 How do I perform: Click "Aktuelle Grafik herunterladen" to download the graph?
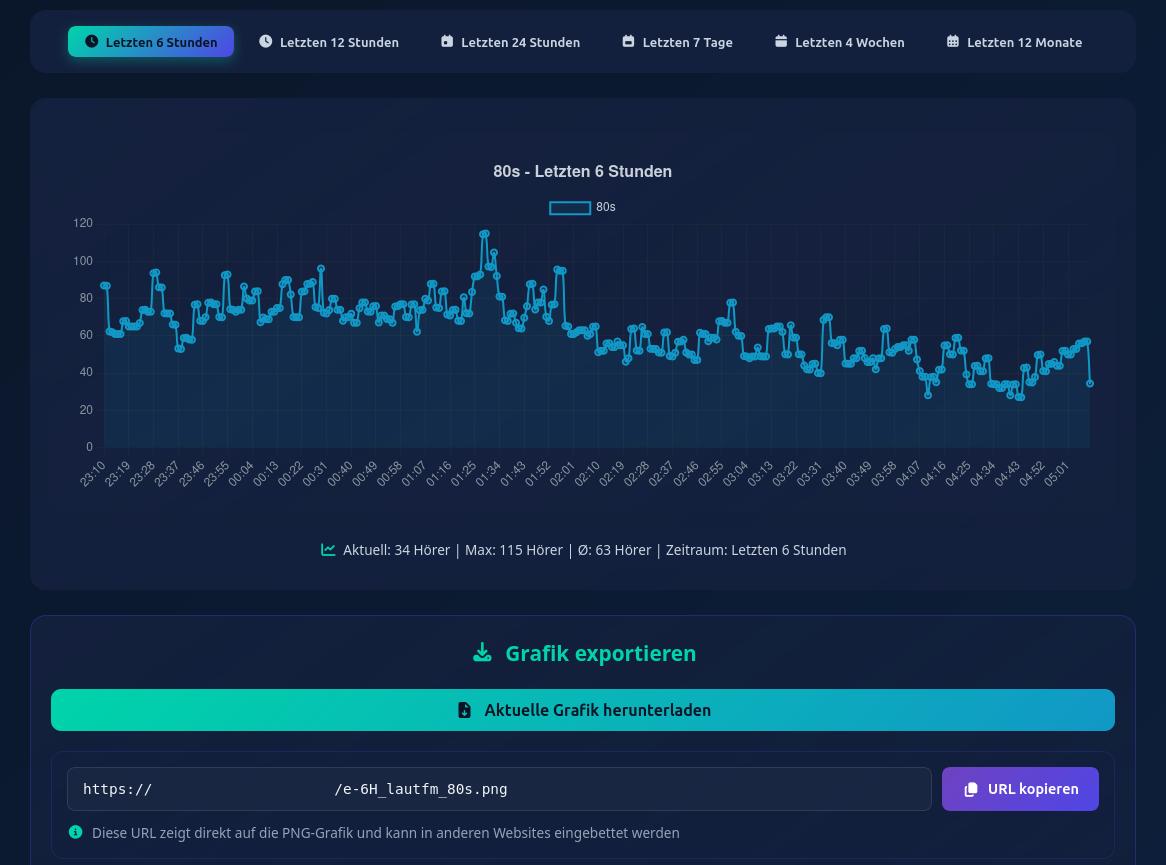pos(583,710)
